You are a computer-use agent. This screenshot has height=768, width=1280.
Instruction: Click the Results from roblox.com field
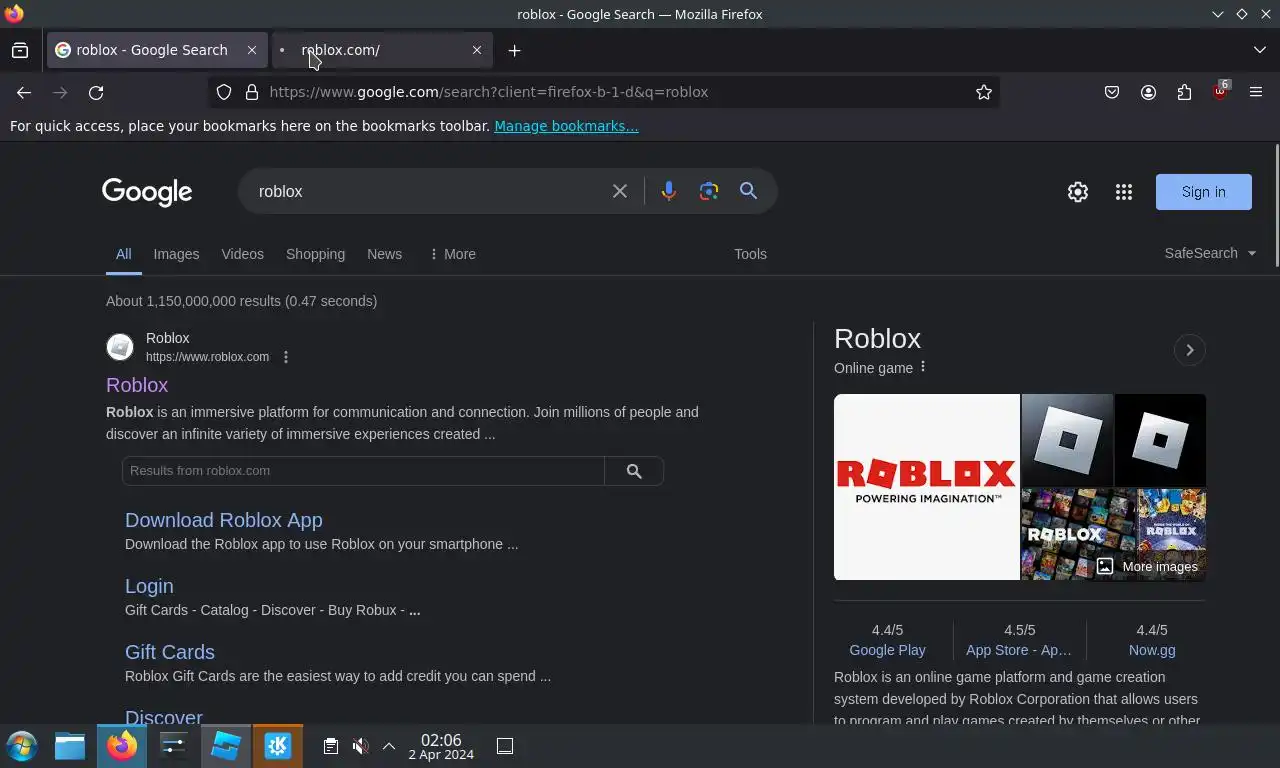pos(363,471)
